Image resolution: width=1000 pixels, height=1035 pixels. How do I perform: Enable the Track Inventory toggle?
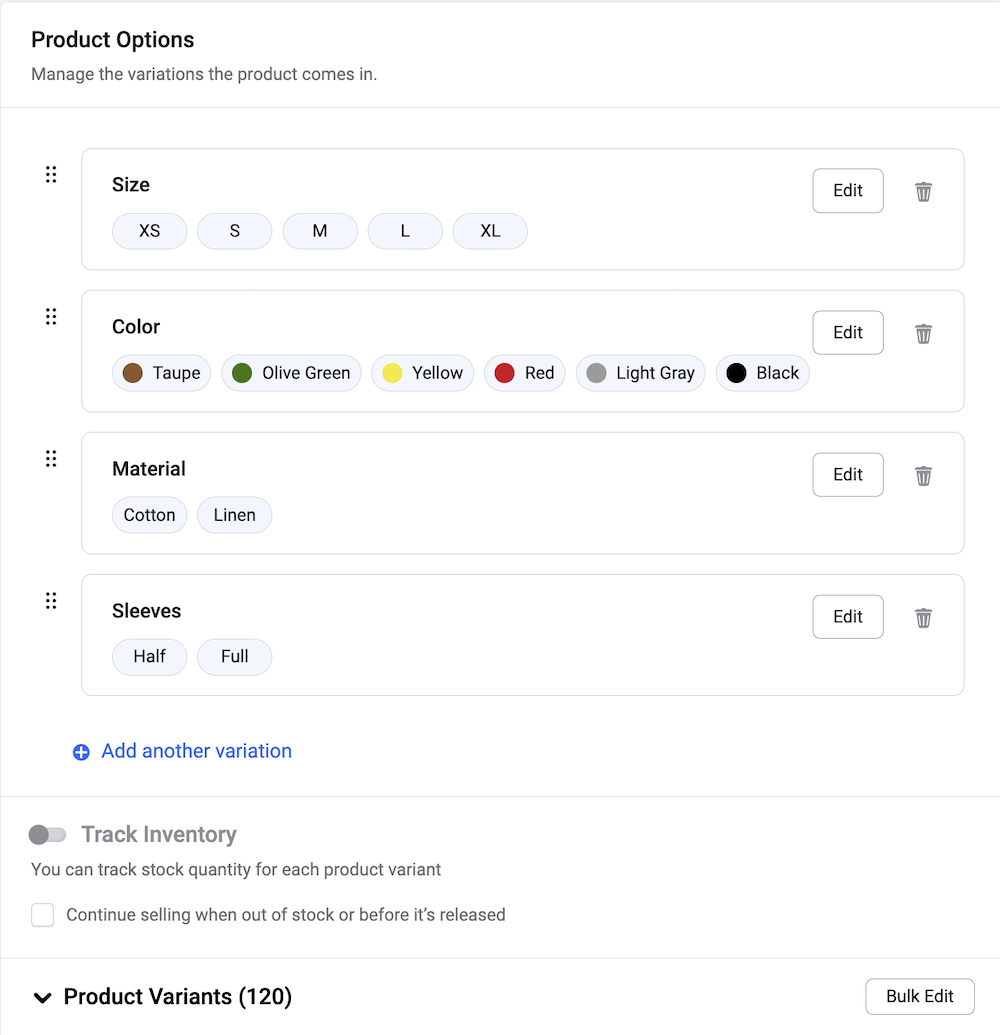tap(47, 834)
